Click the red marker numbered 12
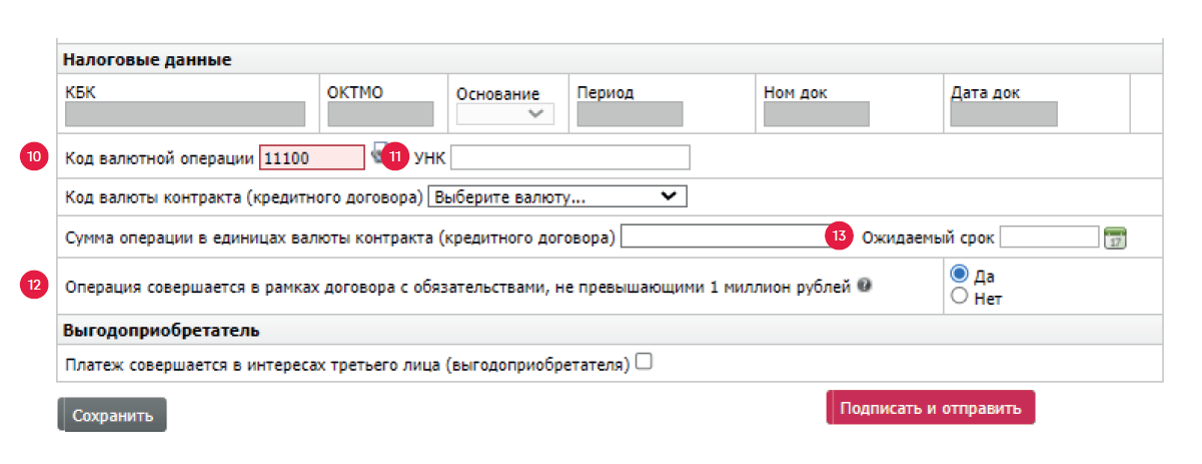This screenshot has width=1202, height=464. [34, 285]
